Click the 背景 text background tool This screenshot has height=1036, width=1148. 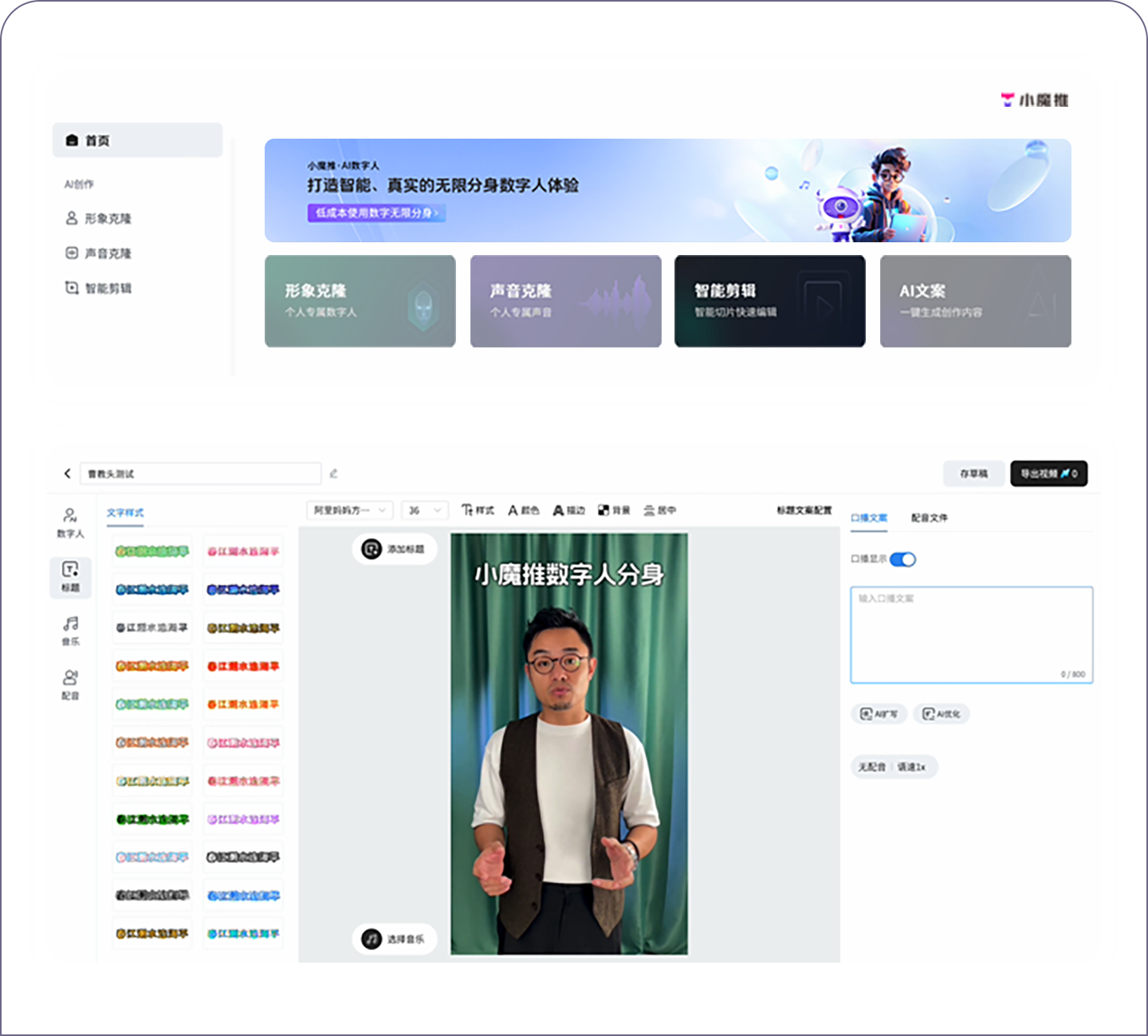pos(614,510)
